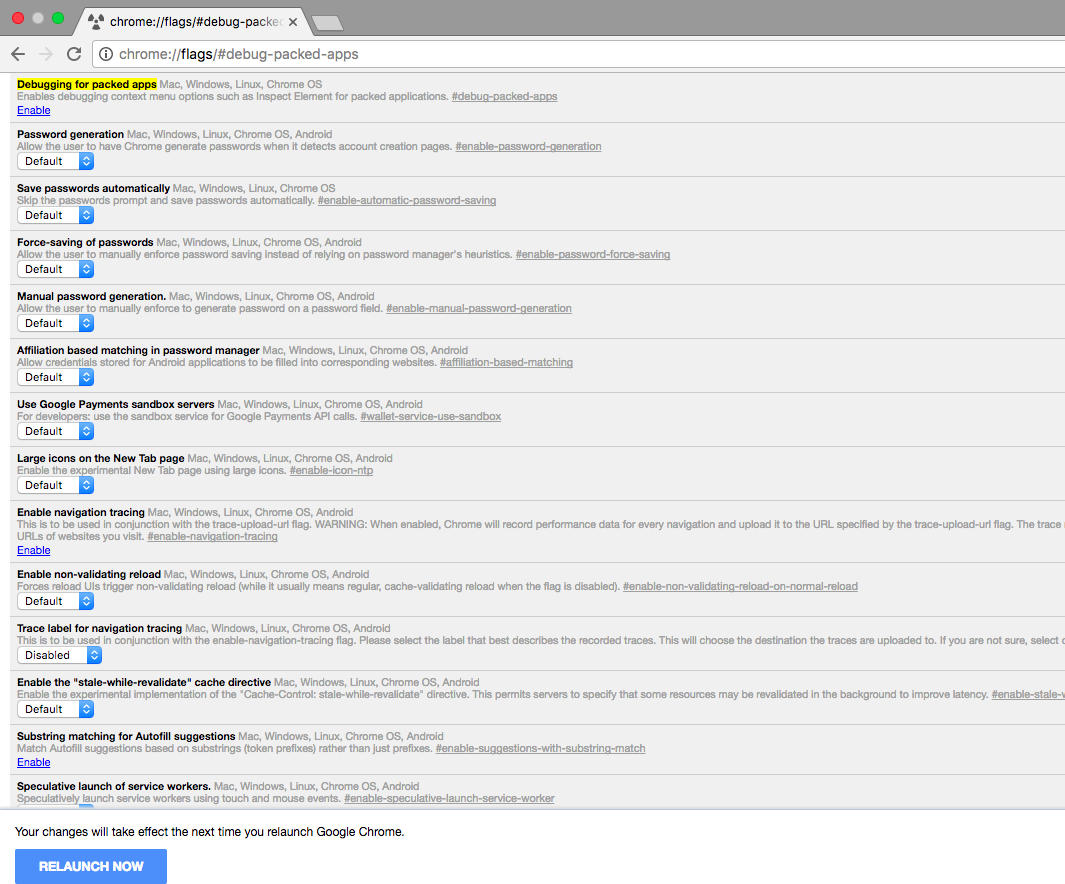Open a new tab with the tab strip button
Image resolution: width=1065 pixels, height=884 pixels.
coord(328,23)
